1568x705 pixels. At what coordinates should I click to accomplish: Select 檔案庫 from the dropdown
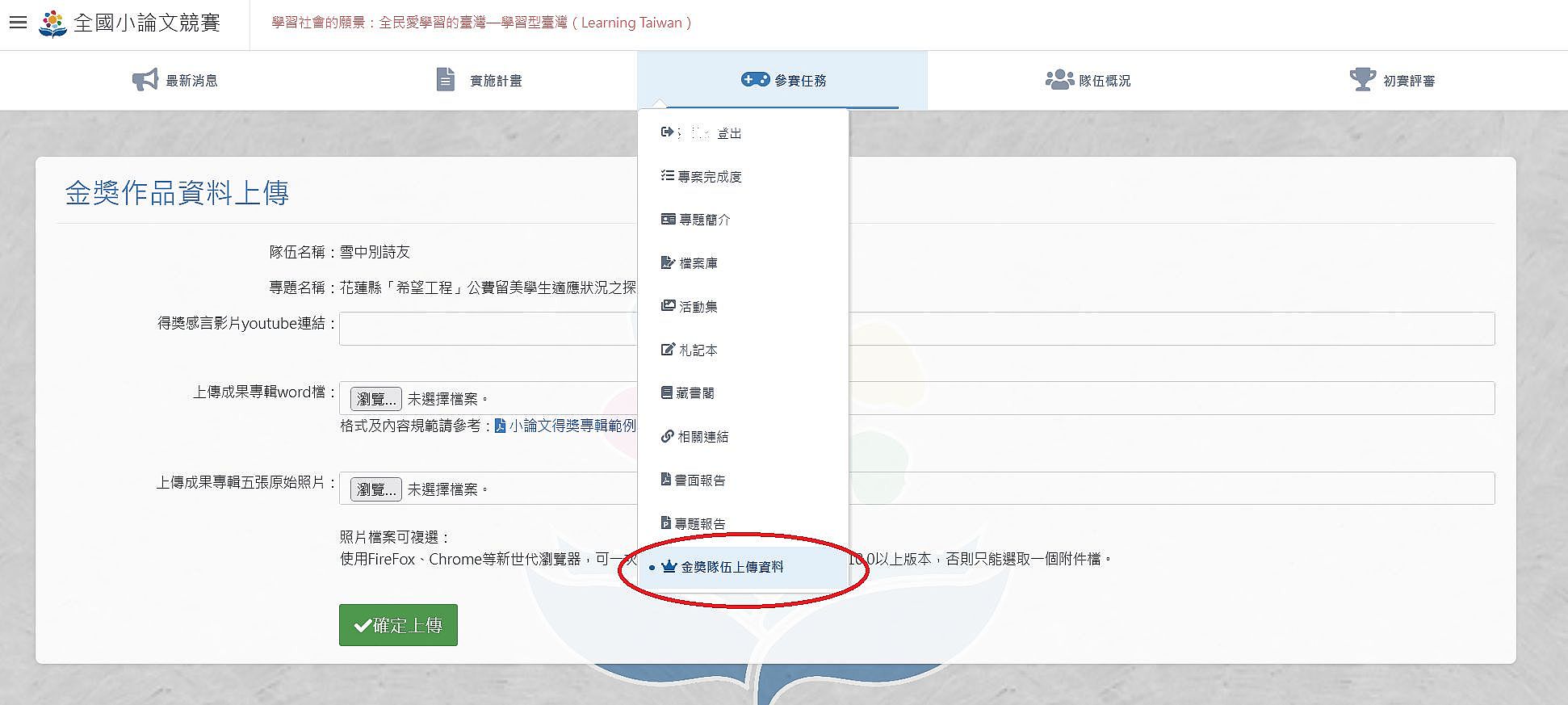pyautogui.click(x=689, y=263)
